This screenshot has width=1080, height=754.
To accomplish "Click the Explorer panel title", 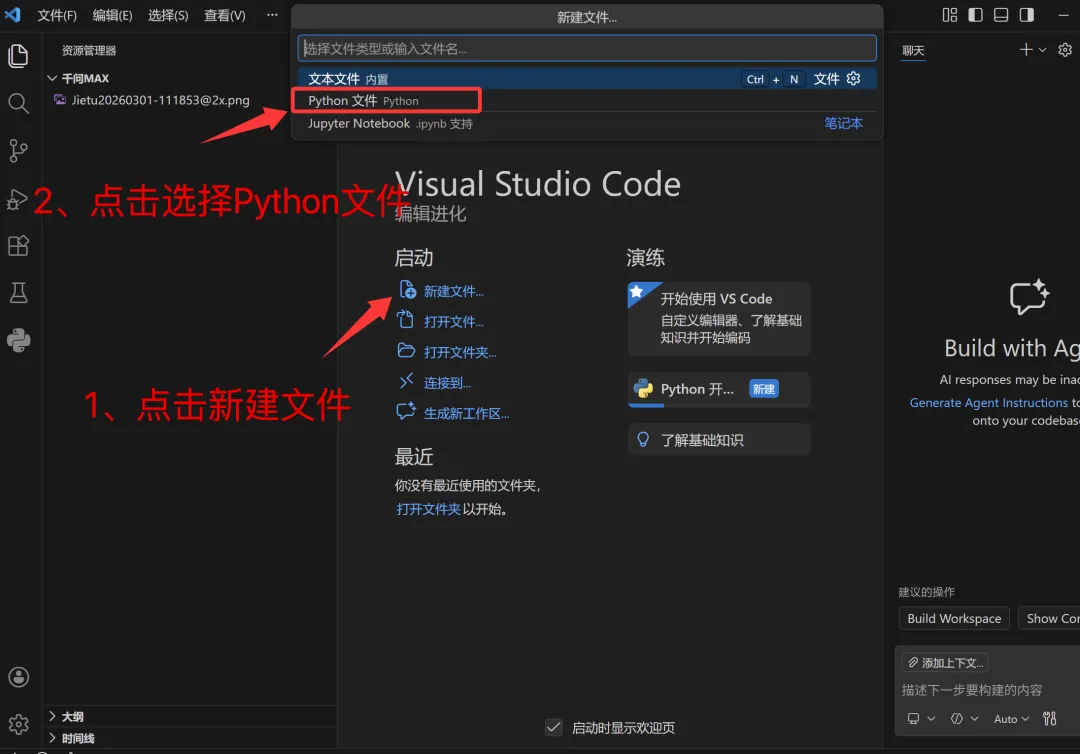I will pos(89,50).
